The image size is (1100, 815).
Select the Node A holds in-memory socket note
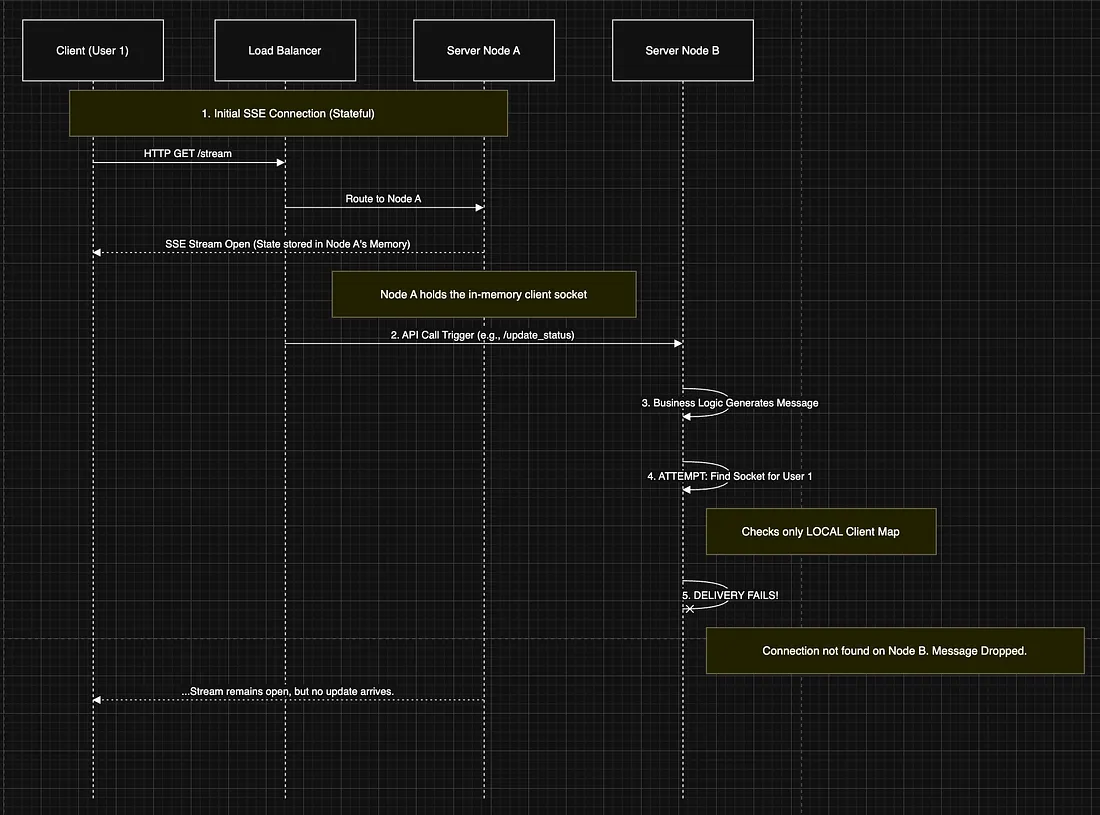coord(484,294)
